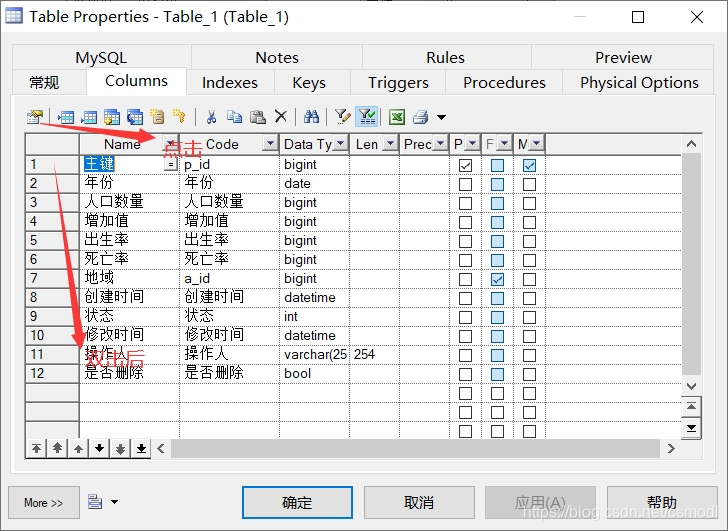Click the move-down-one-row arrow icon

pyautogui.click(x=99, y=448)
